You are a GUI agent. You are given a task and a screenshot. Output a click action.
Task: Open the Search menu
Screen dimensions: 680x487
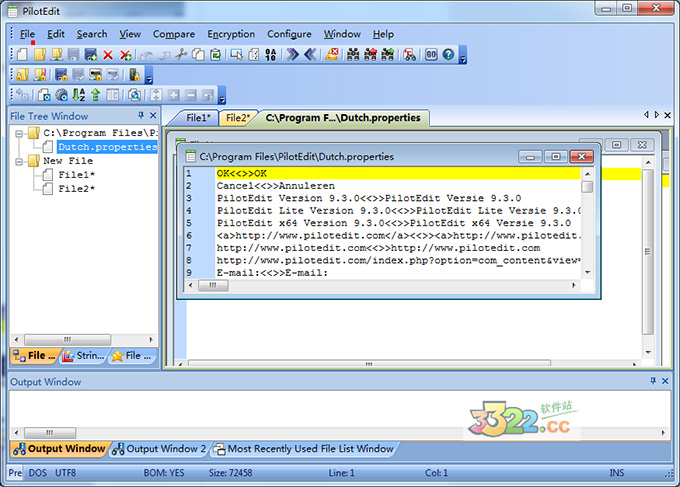point(92,34)
